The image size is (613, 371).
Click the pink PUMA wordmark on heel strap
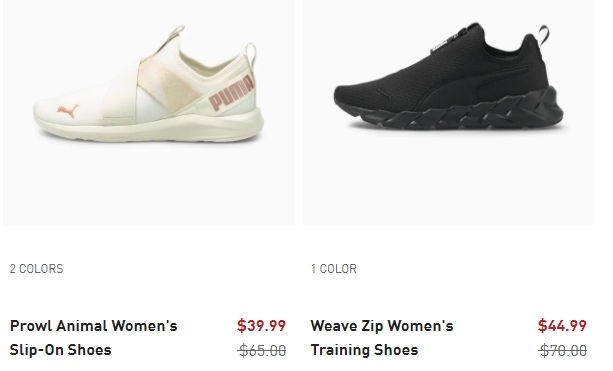point(231,93)
